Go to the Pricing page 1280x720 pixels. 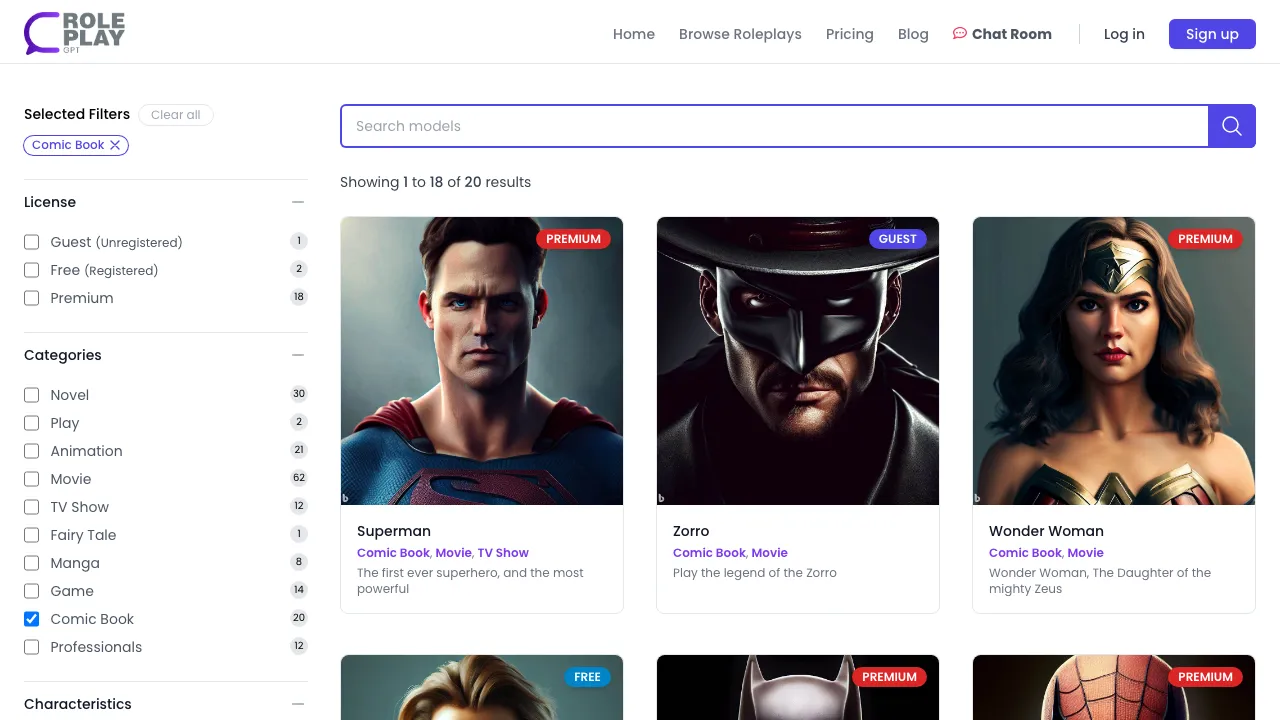(x=849, y=34)
